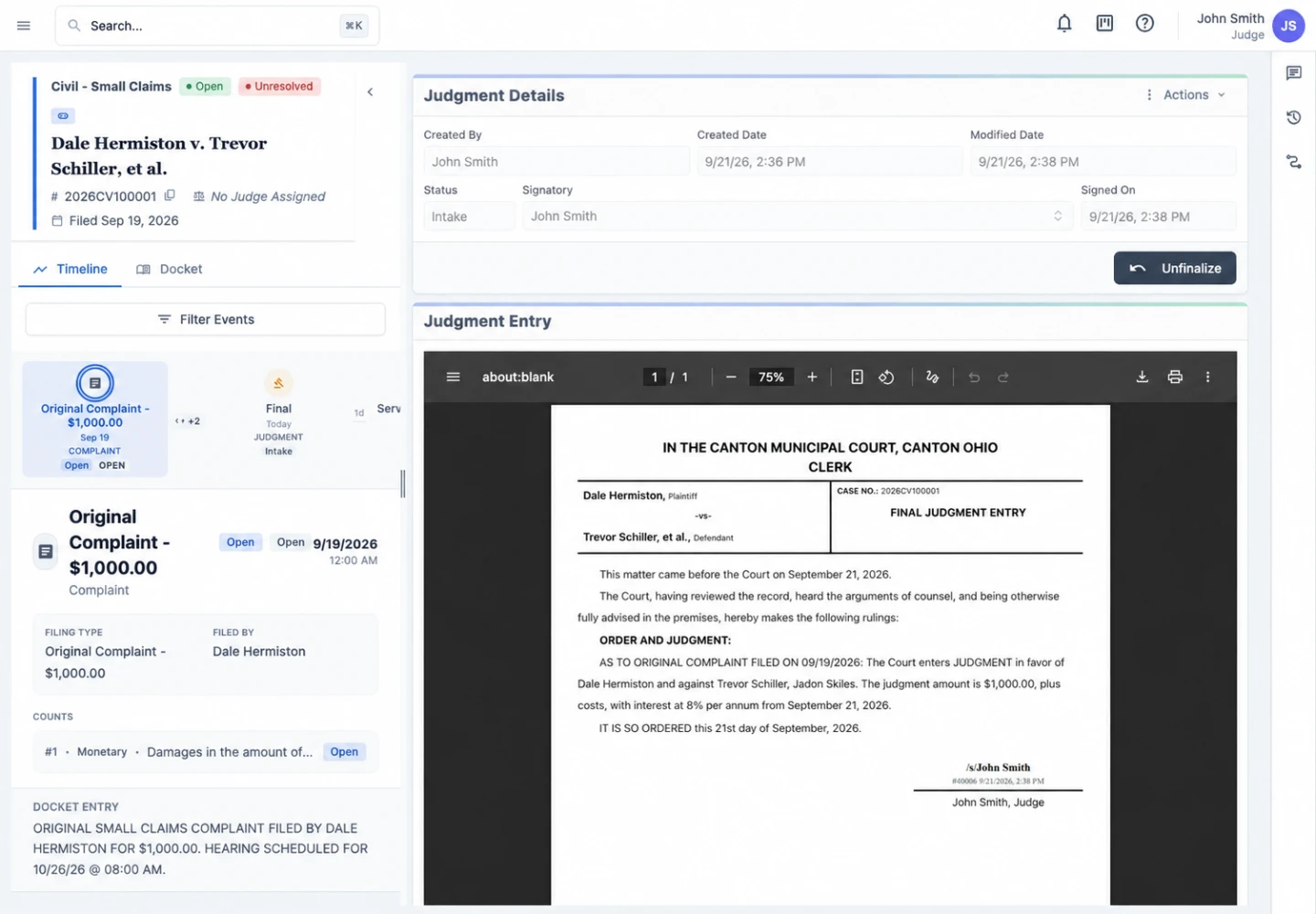
Task: Click the panel resize handle
Action: pyautogui.click(x=403, y=484)
